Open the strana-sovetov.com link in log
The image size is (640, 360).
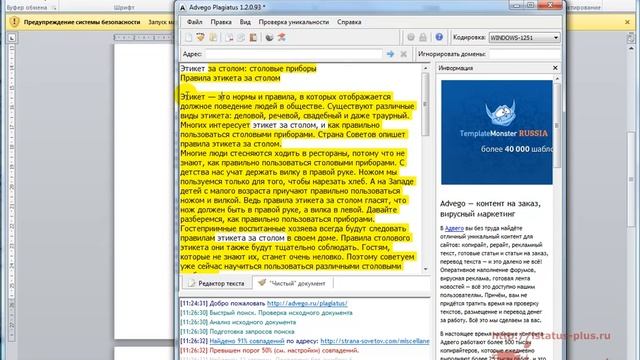[x=375, y=341]
